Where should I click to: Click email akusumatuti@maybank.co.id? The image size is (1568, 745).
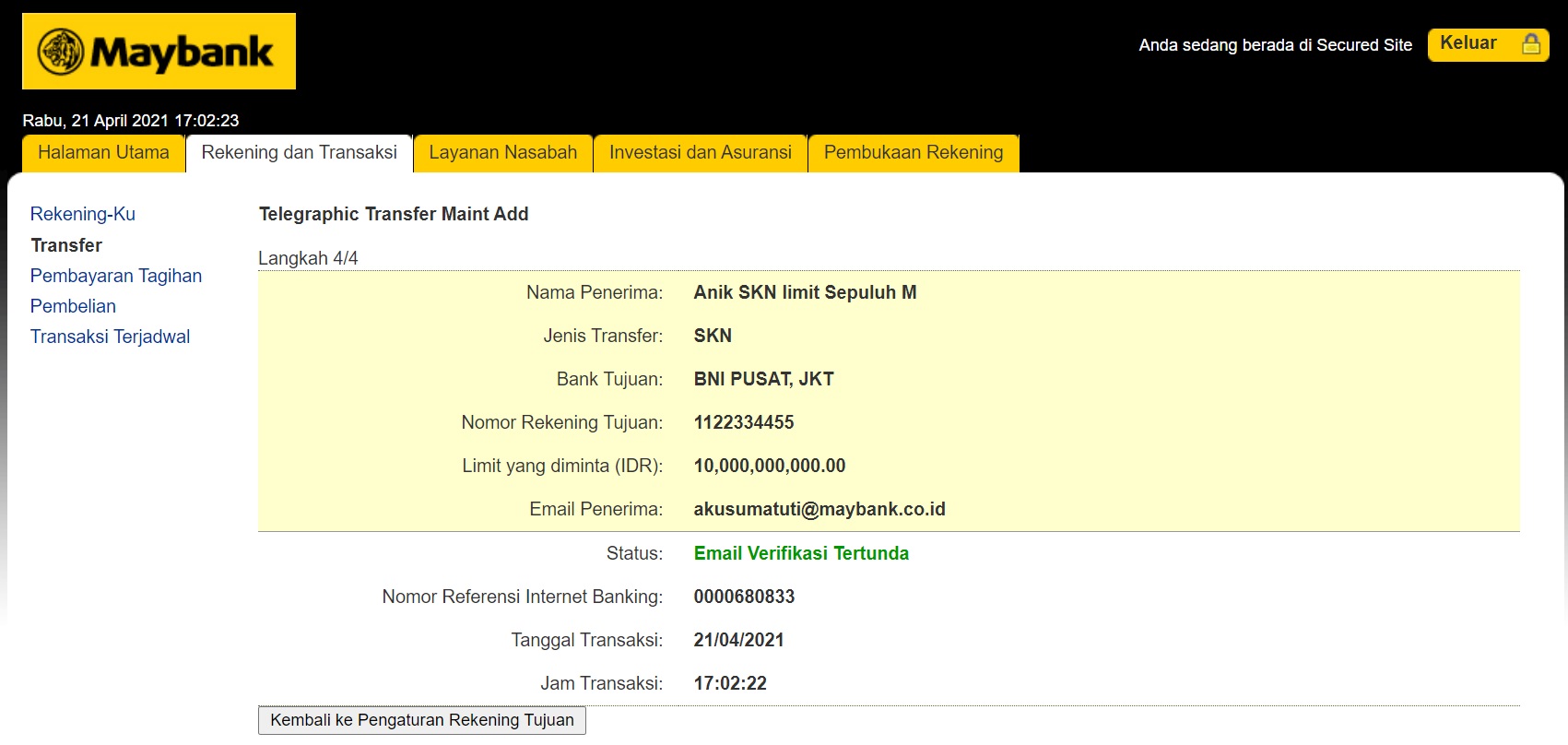(x=819, y=509)
